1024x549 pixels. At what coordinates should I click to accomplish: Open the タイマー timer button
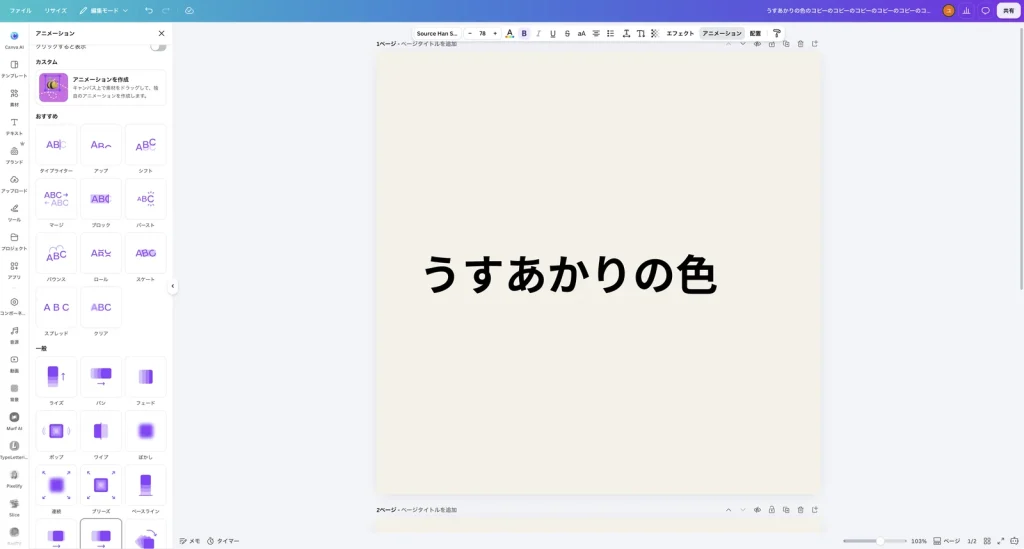(223, 541)
